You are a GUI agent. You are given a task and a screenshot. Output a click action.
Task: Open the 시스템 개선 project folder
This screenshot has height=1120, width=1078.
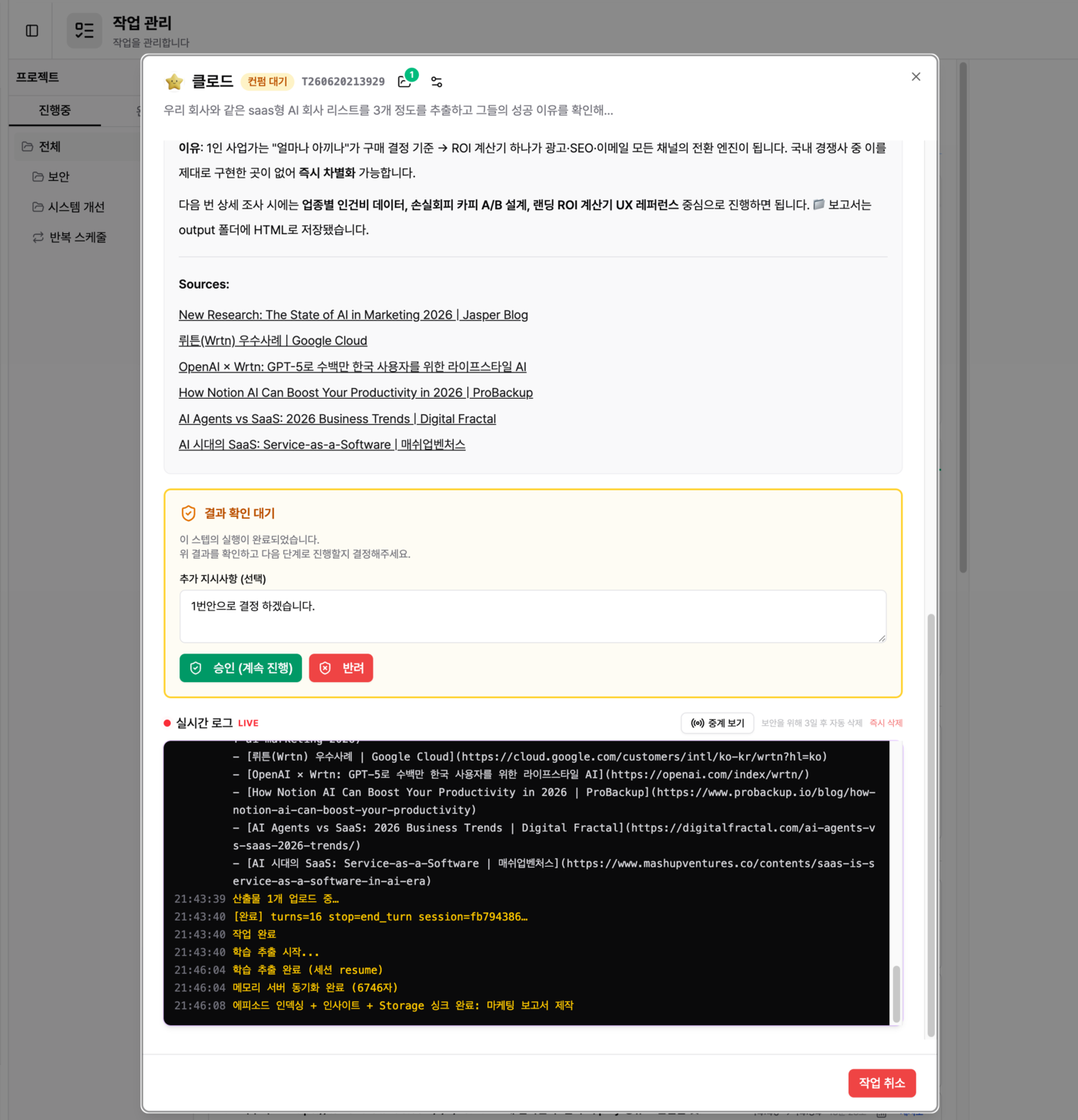(x=75, y=207)
